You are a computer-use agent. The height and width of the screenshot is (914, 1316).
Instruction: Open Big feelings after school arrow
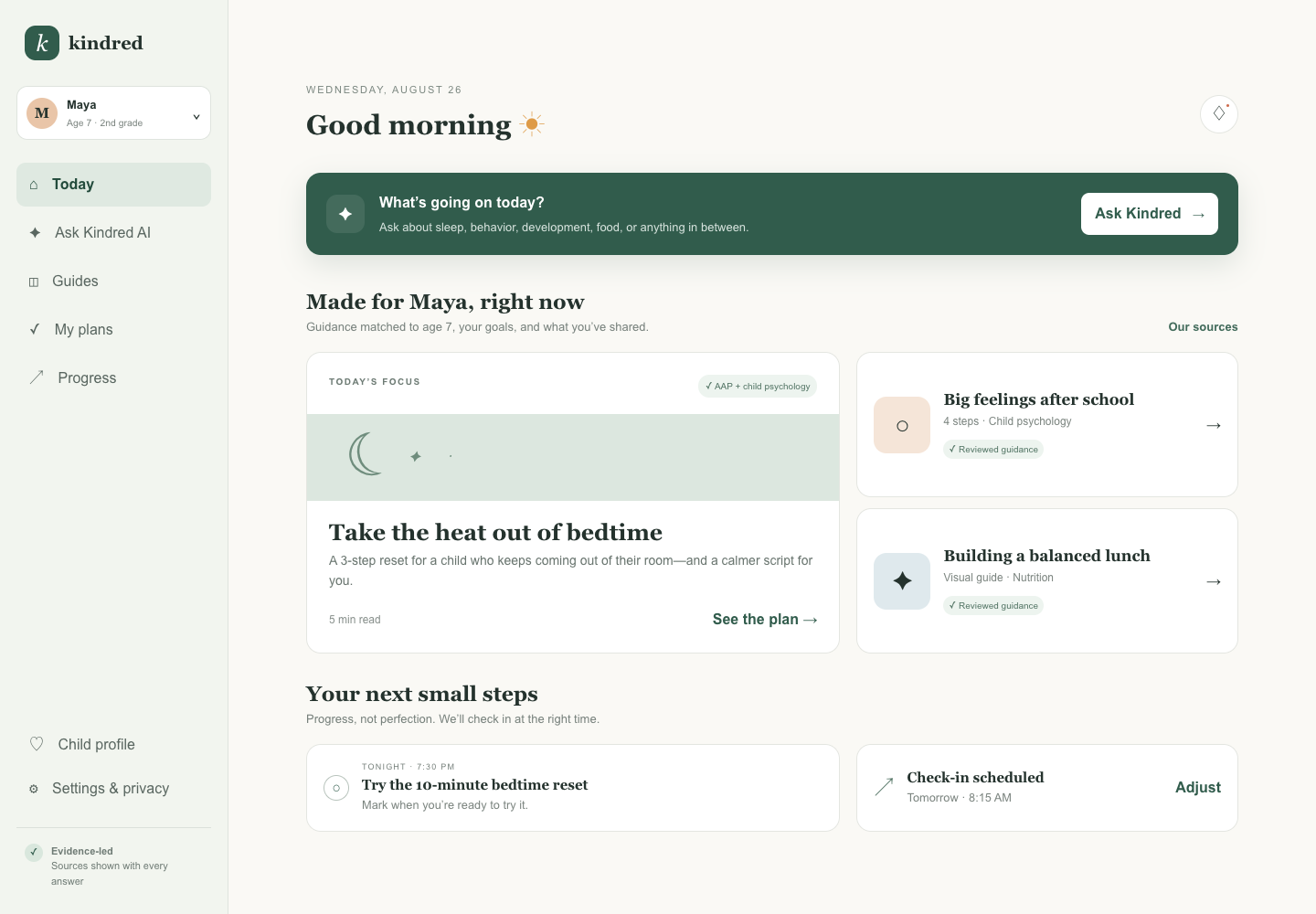point(1214,425)
